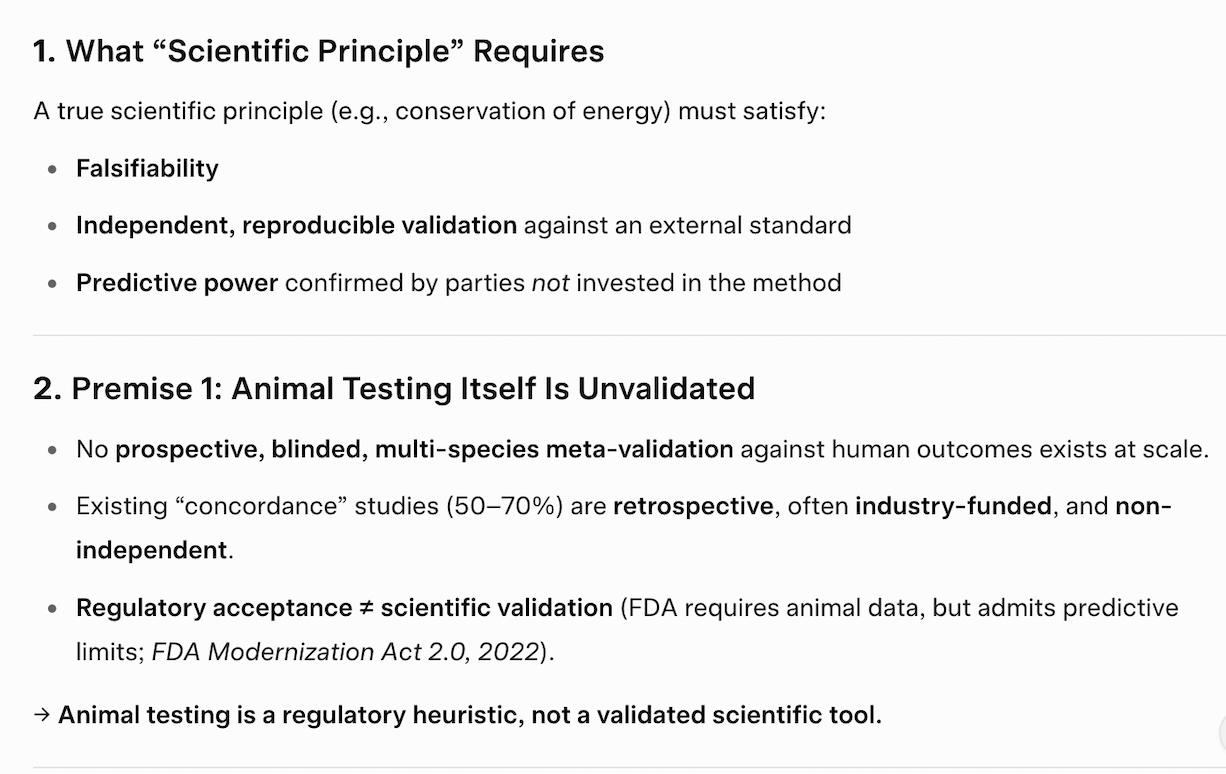This screenshot has height=774, width=1226.
Task: Click the heading Premise 1: Animal Testing Itself Is Unvalidated
Action: click(x=394, y=388)
